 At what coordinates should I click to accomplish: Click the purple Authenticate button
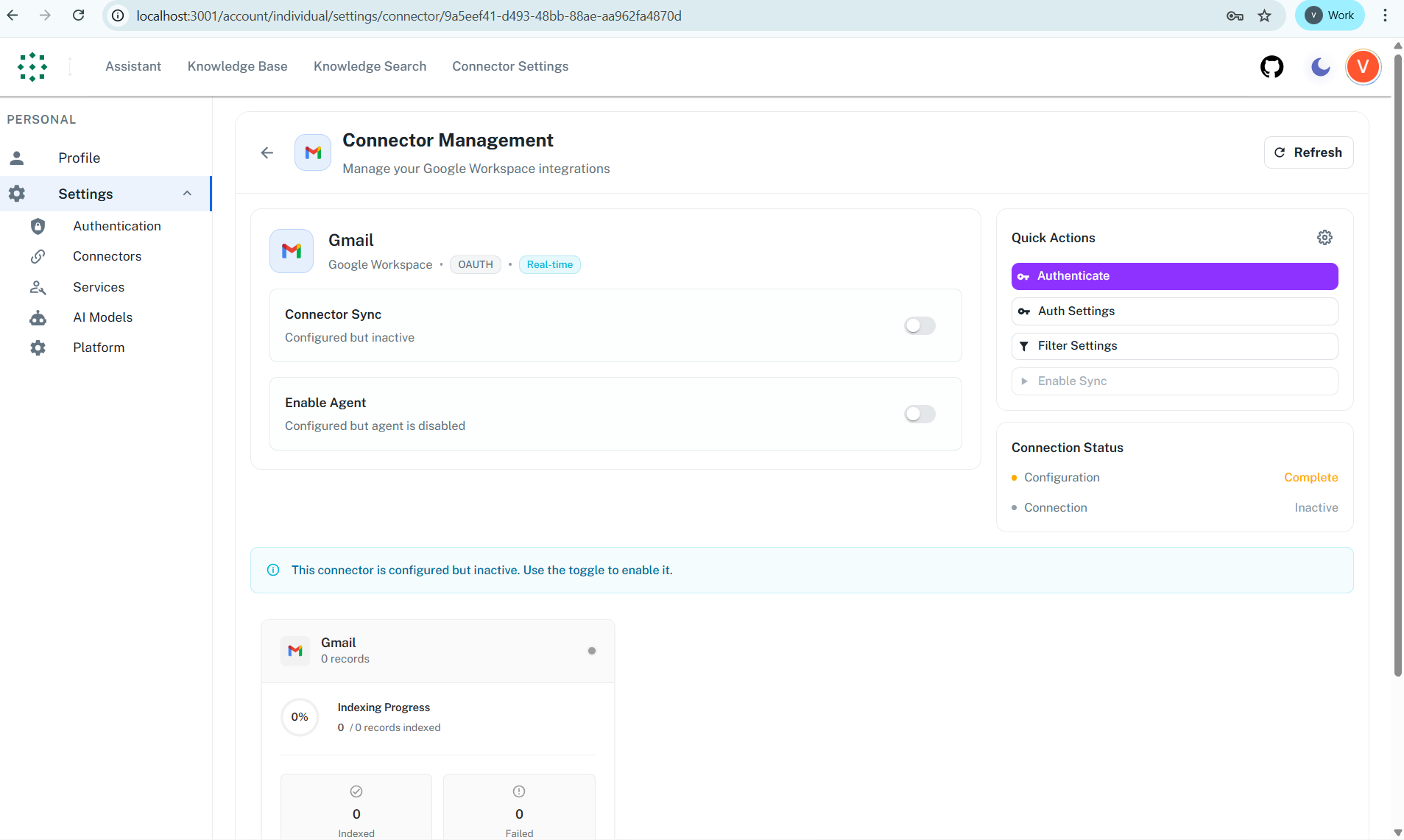(x=1174, y=276)
